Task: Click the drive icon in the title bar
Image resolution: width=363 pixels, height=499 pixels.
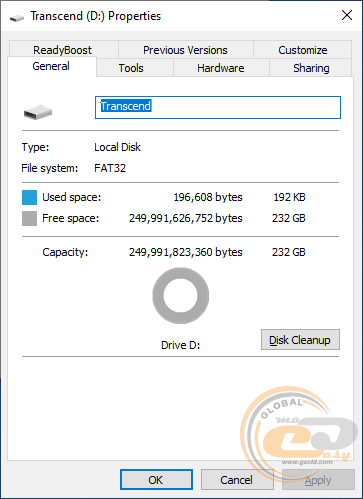Action: pos(17,17)
